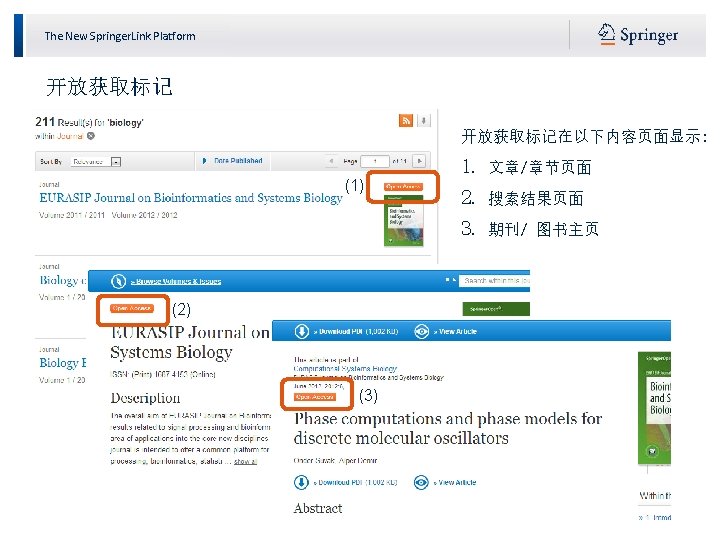Click the green SpringerOpen button
The width and height of the screenshot is (720, 540).
point(496,309)
